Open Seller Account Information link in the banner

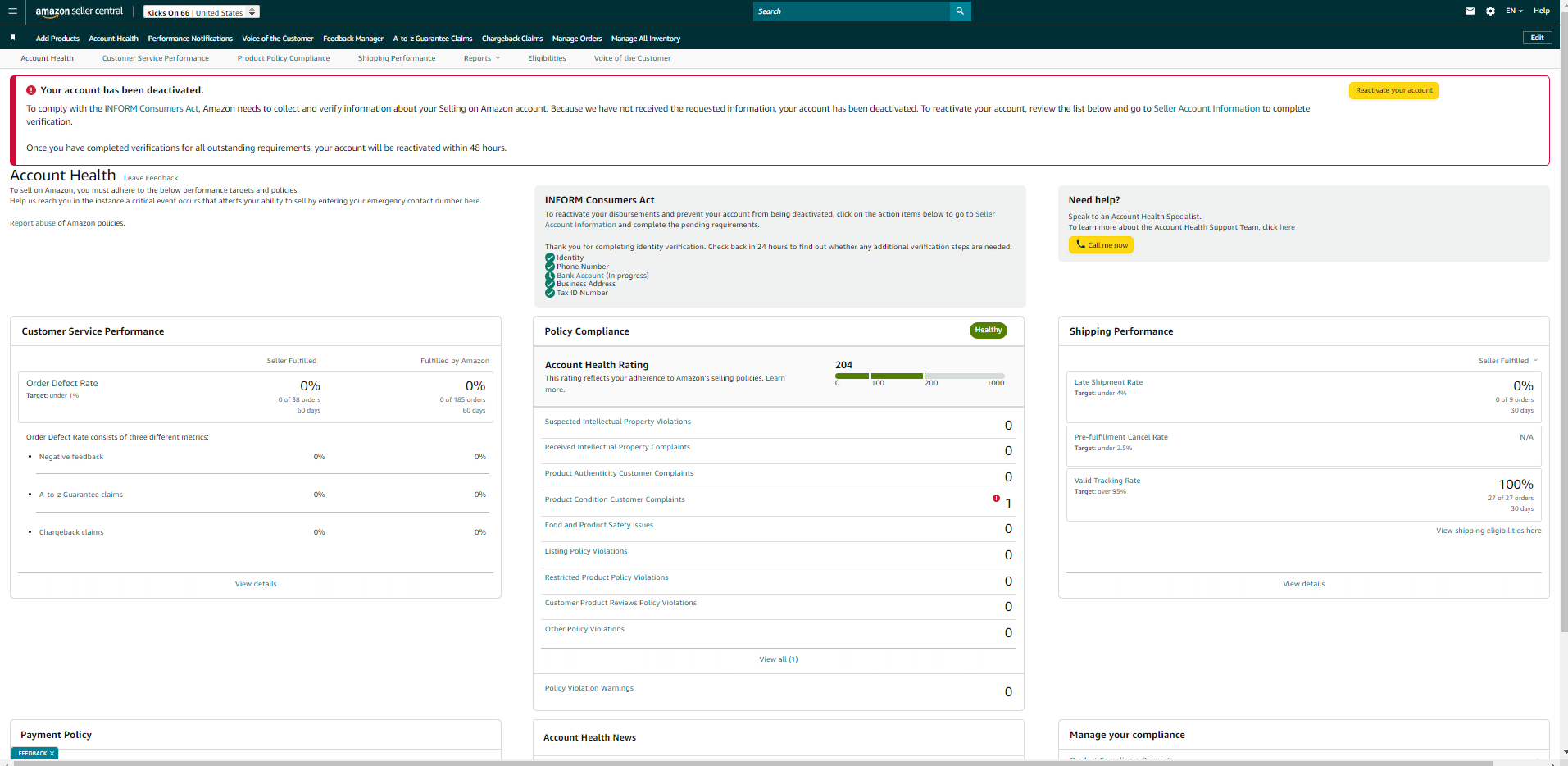pyautogui.click(x=1207, y=108)
